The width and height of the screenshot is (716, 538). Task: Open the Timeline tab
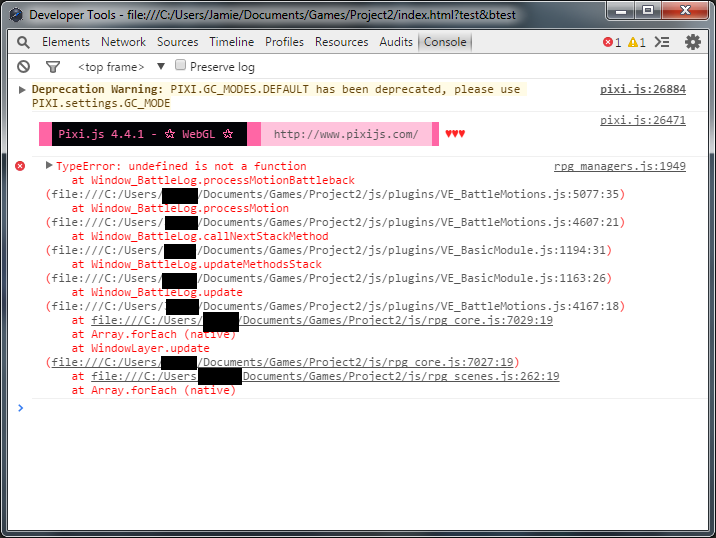[232, 42]
